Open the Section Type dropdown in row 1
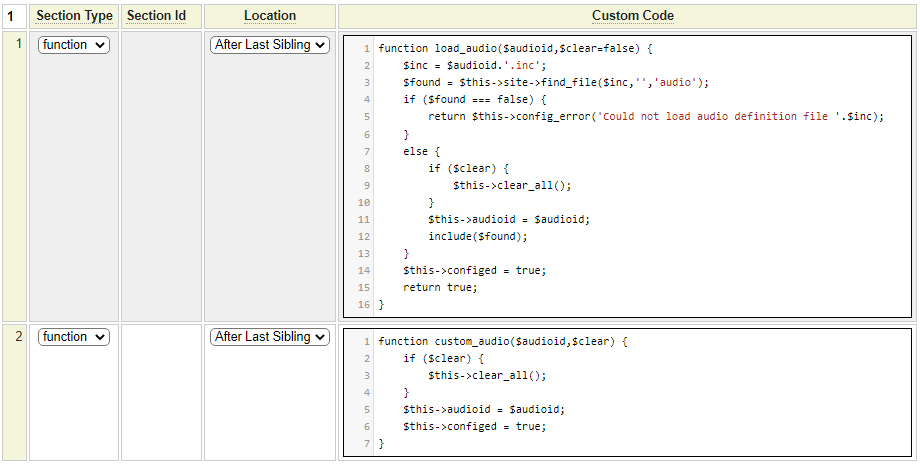This screenshot has height=465, width=920. click(74, 45)
